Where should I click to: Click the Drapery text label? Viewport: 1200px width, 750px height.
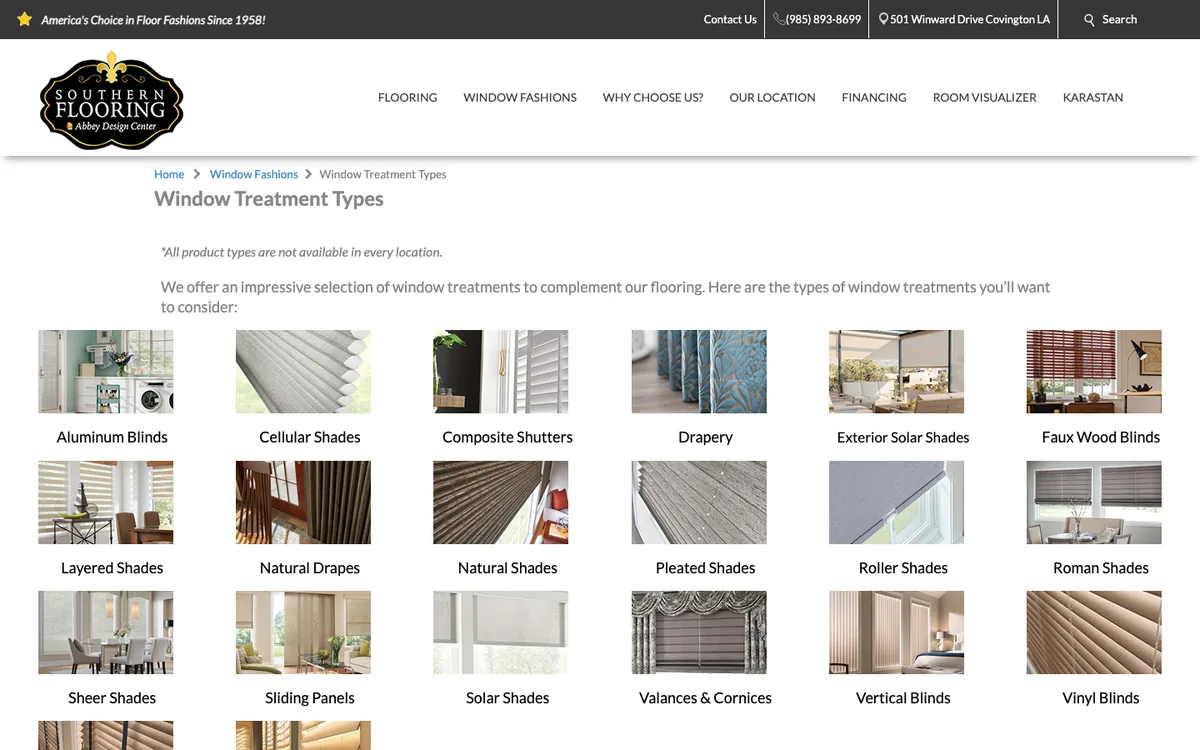click(705, 437)
